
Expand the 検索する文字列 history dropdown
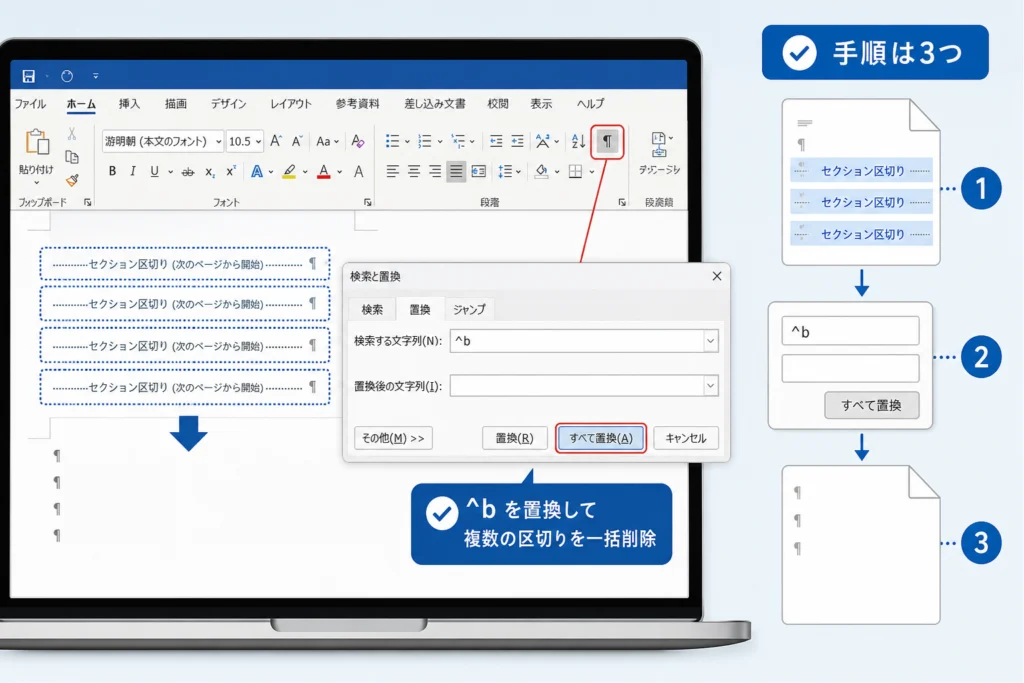(711, 341)
